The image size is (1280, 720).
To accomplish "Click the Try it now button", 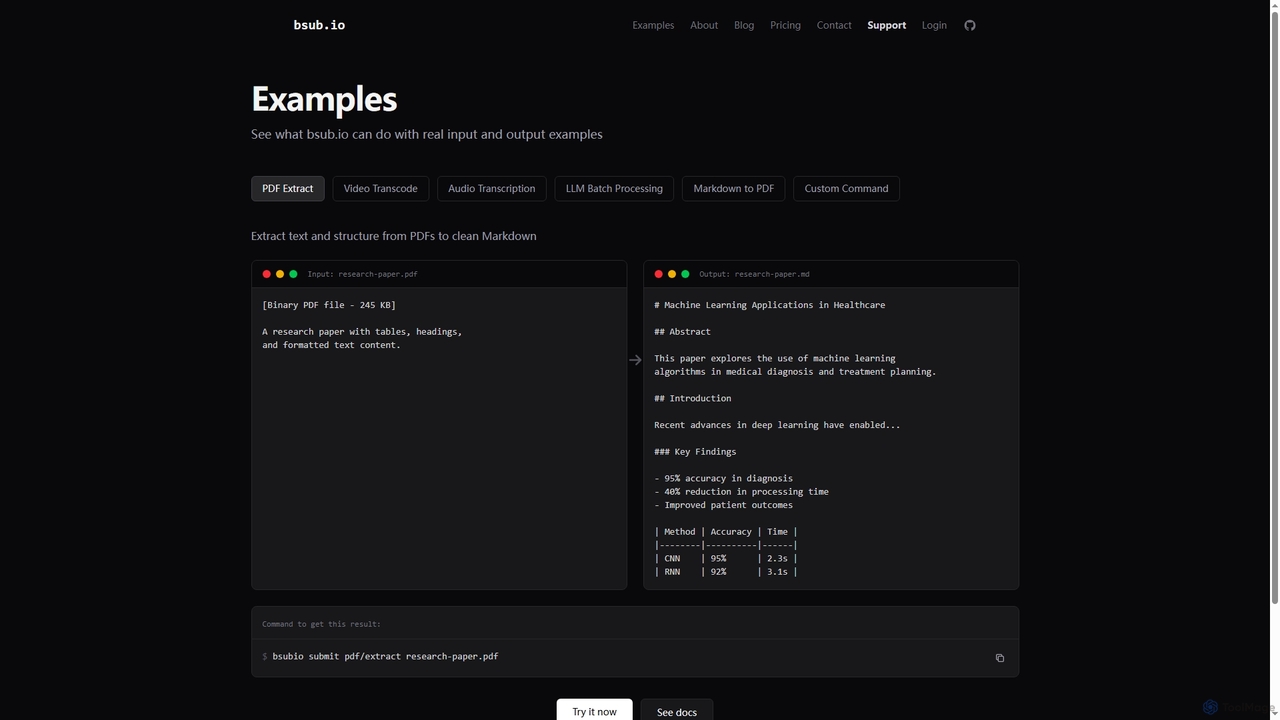I will 594,711.
